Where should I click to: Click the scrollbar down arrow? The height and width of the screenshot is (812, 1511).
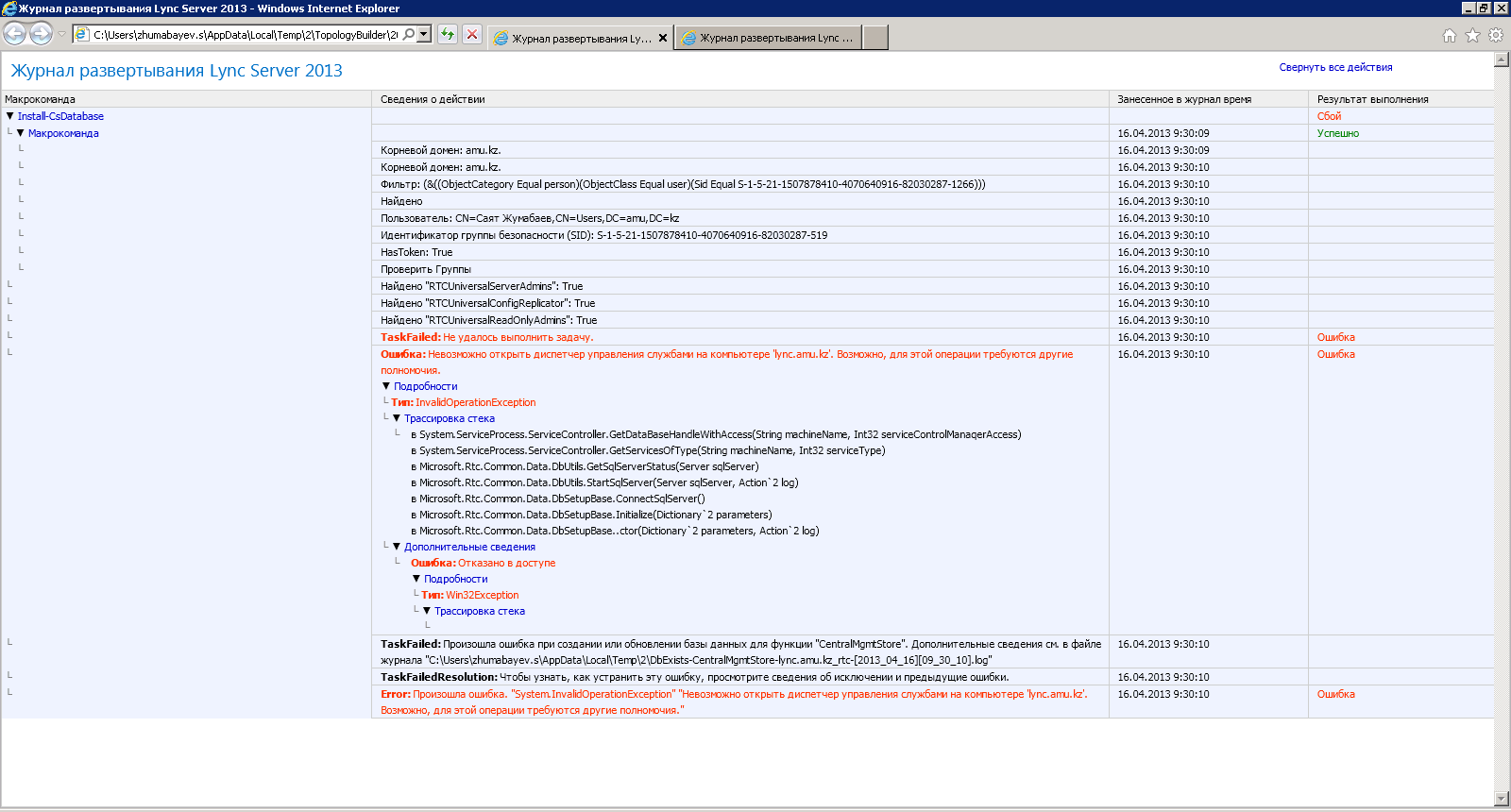point(1502,799)
